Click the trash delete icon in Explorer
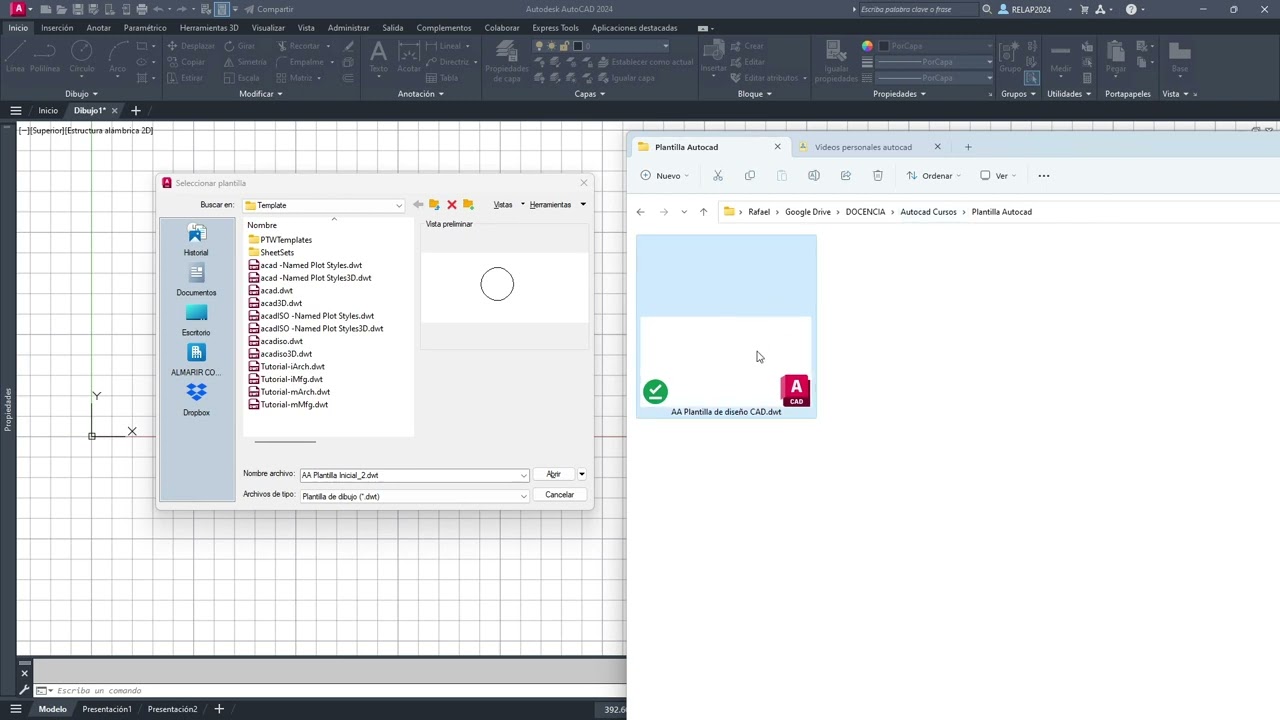Viewport: 1280px width, 720px height. (877, 176)
